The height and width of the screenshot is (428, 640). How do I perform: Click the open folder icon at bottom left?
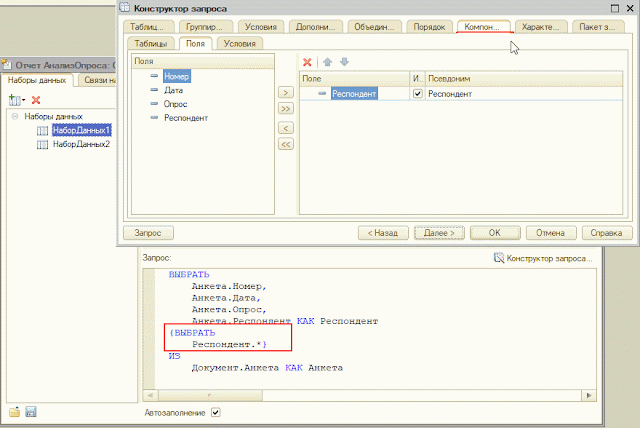[x=15, y=412]
